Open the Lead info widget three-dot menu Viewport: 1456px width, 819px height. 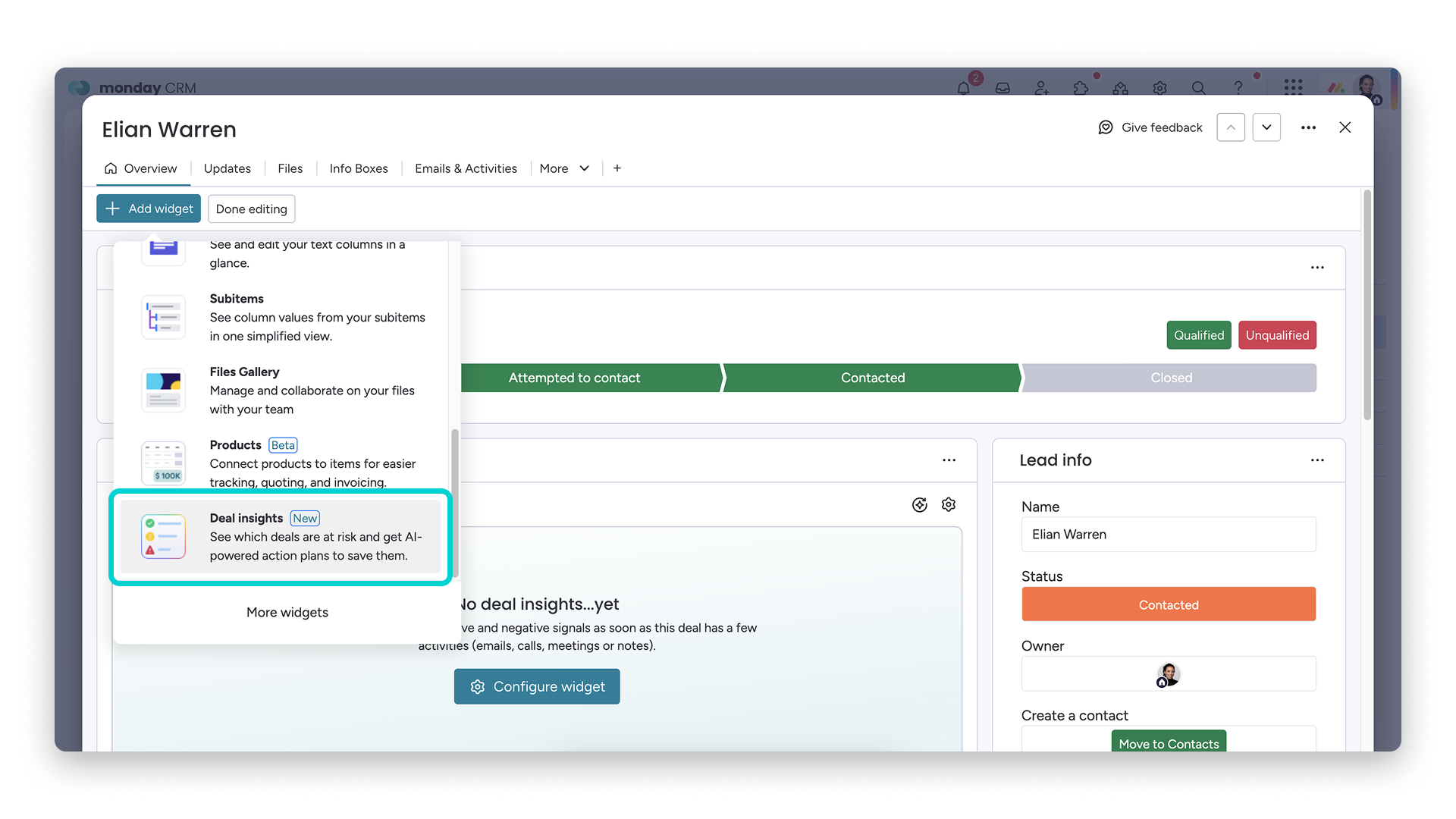pyautogui.click(x=1317, y=460)
